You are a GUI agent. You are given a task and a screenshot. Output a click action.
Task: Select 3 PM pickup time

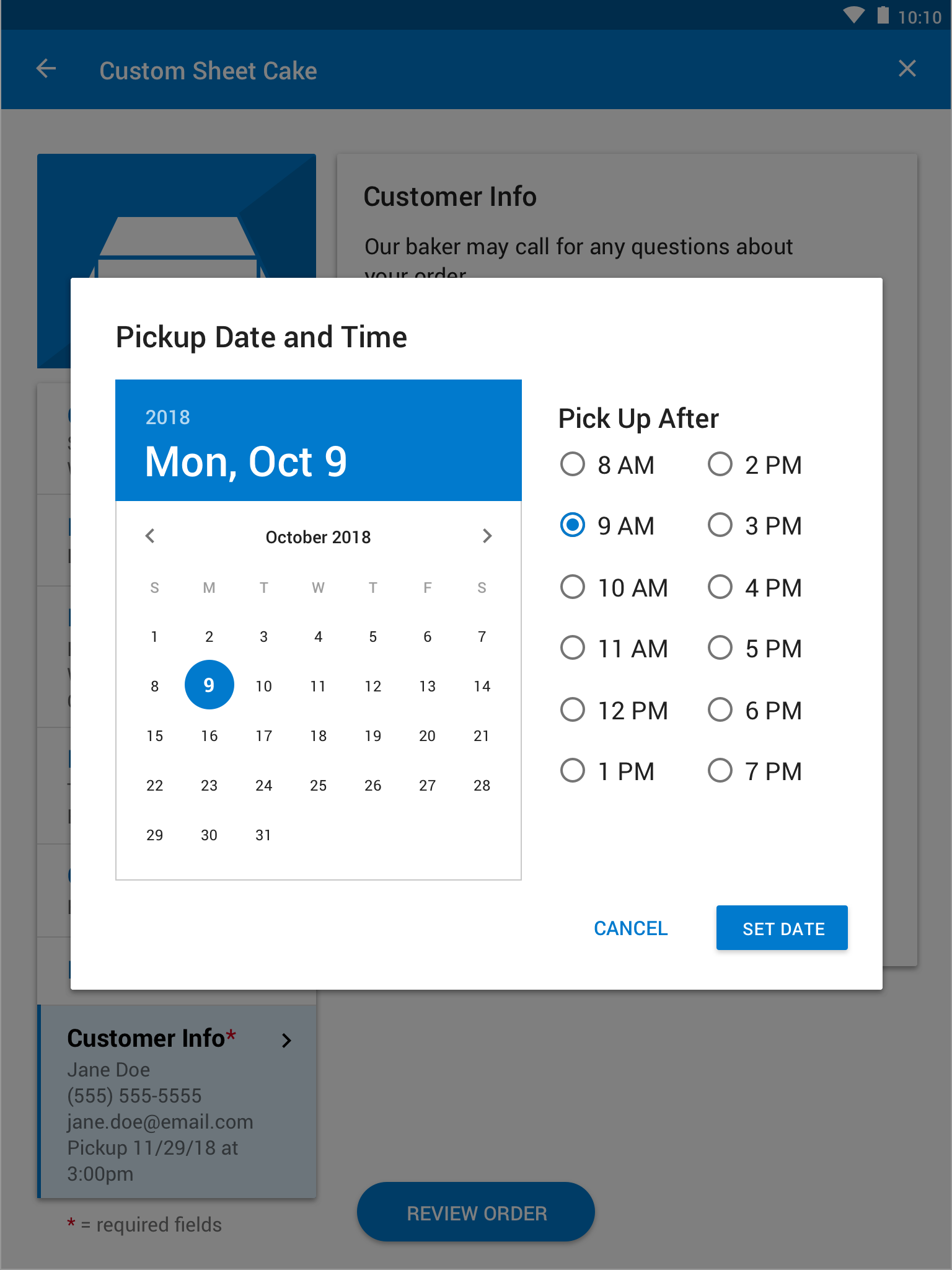click(755, 526)
